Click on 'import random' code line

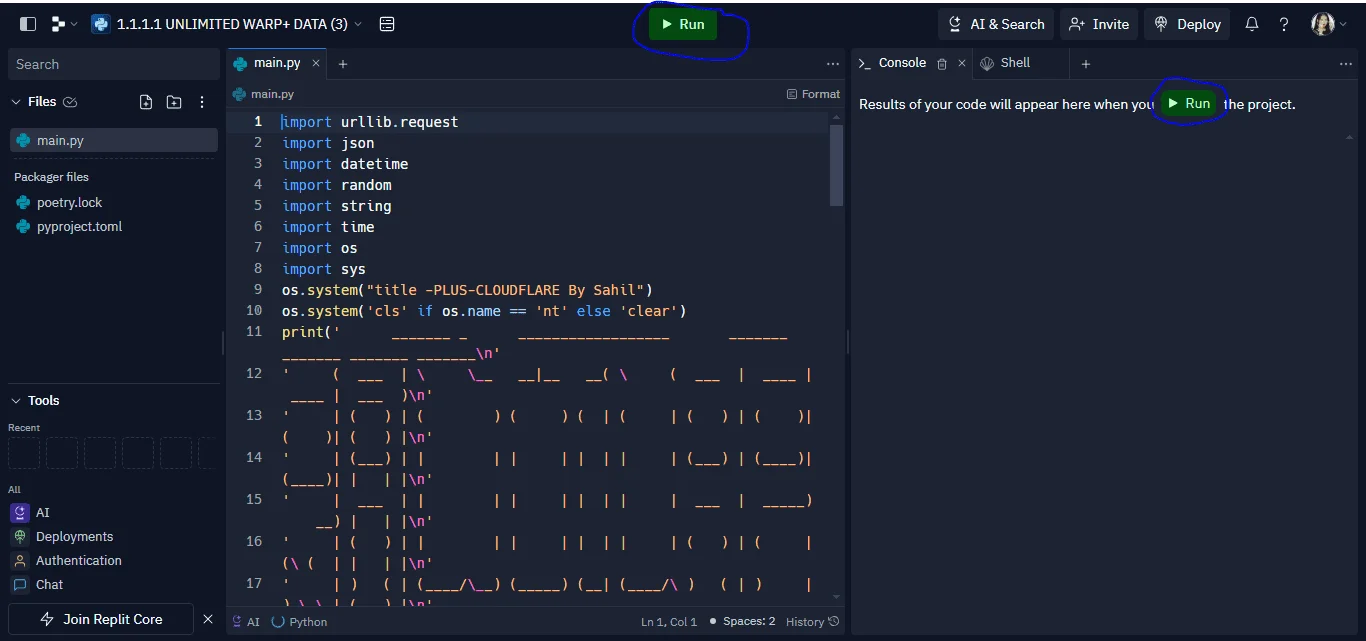[x=337, y=185]
